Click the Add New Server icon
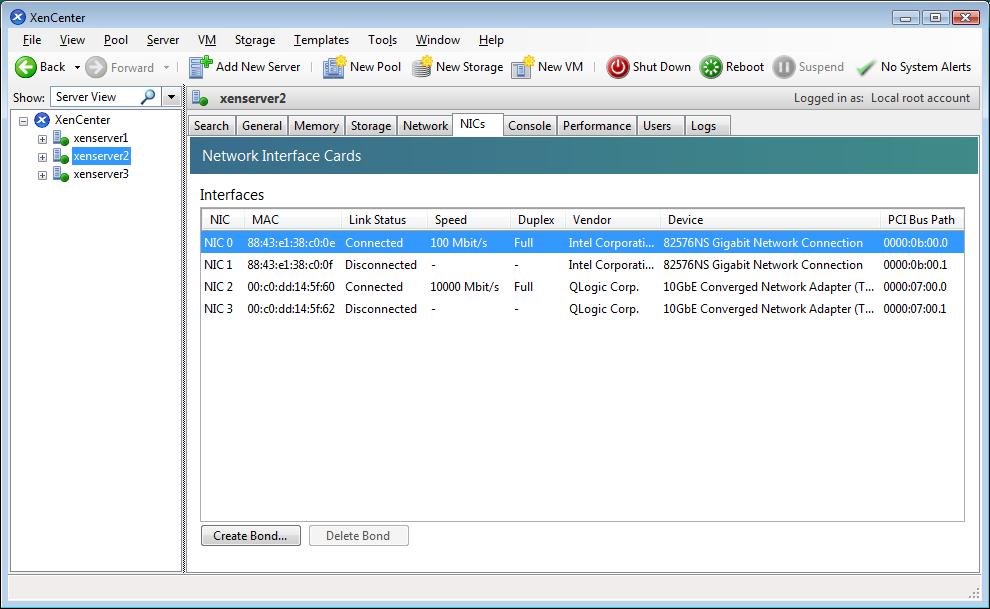 201,67
